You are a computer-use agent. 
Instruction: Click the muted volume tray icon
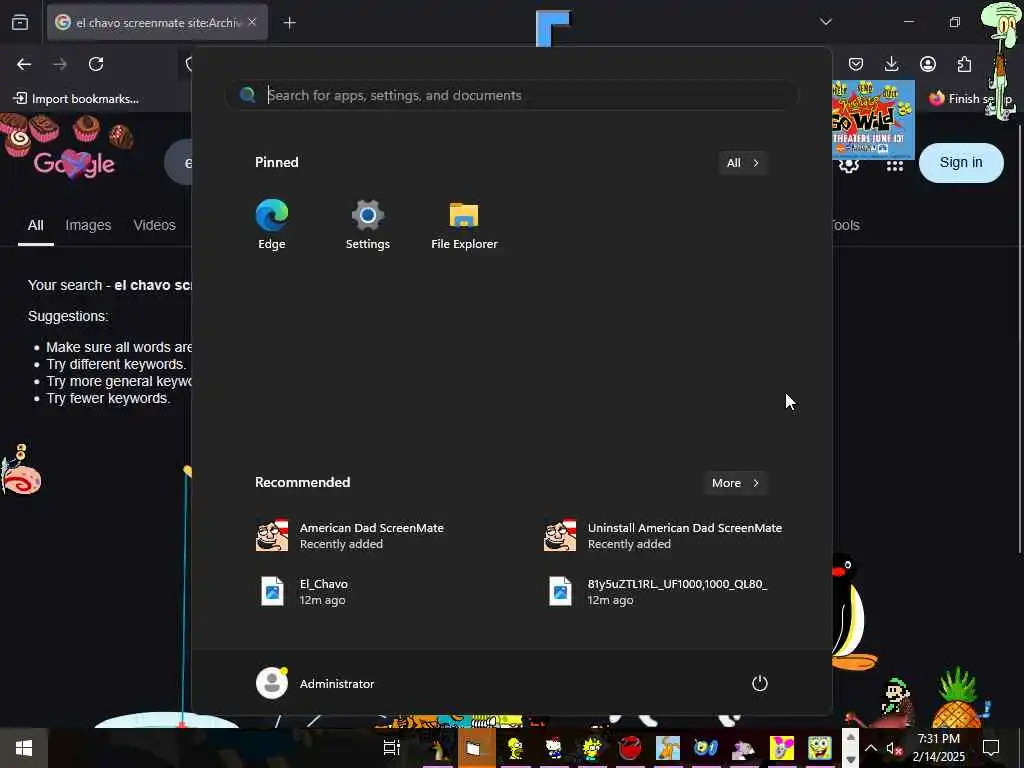pos(894,748)
